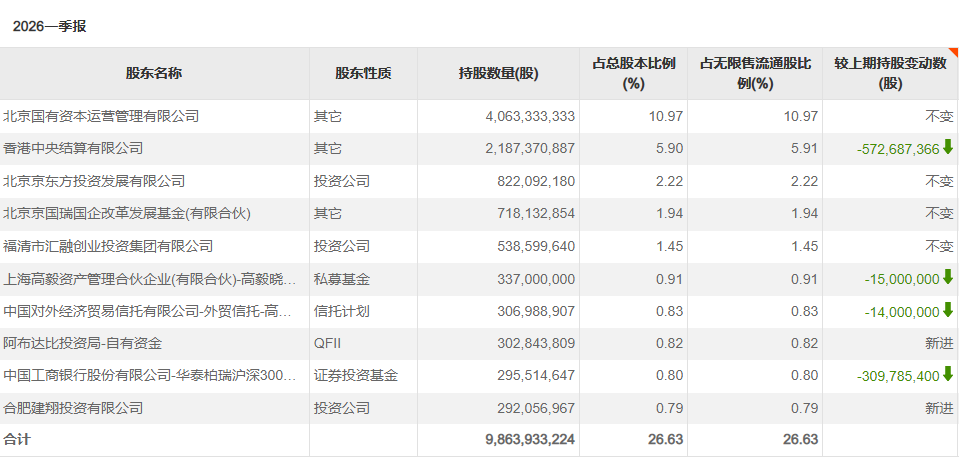Select 阿布达比投资局-自有资金 row
This screenshot has height=458, width=959.
click(480, 344)
